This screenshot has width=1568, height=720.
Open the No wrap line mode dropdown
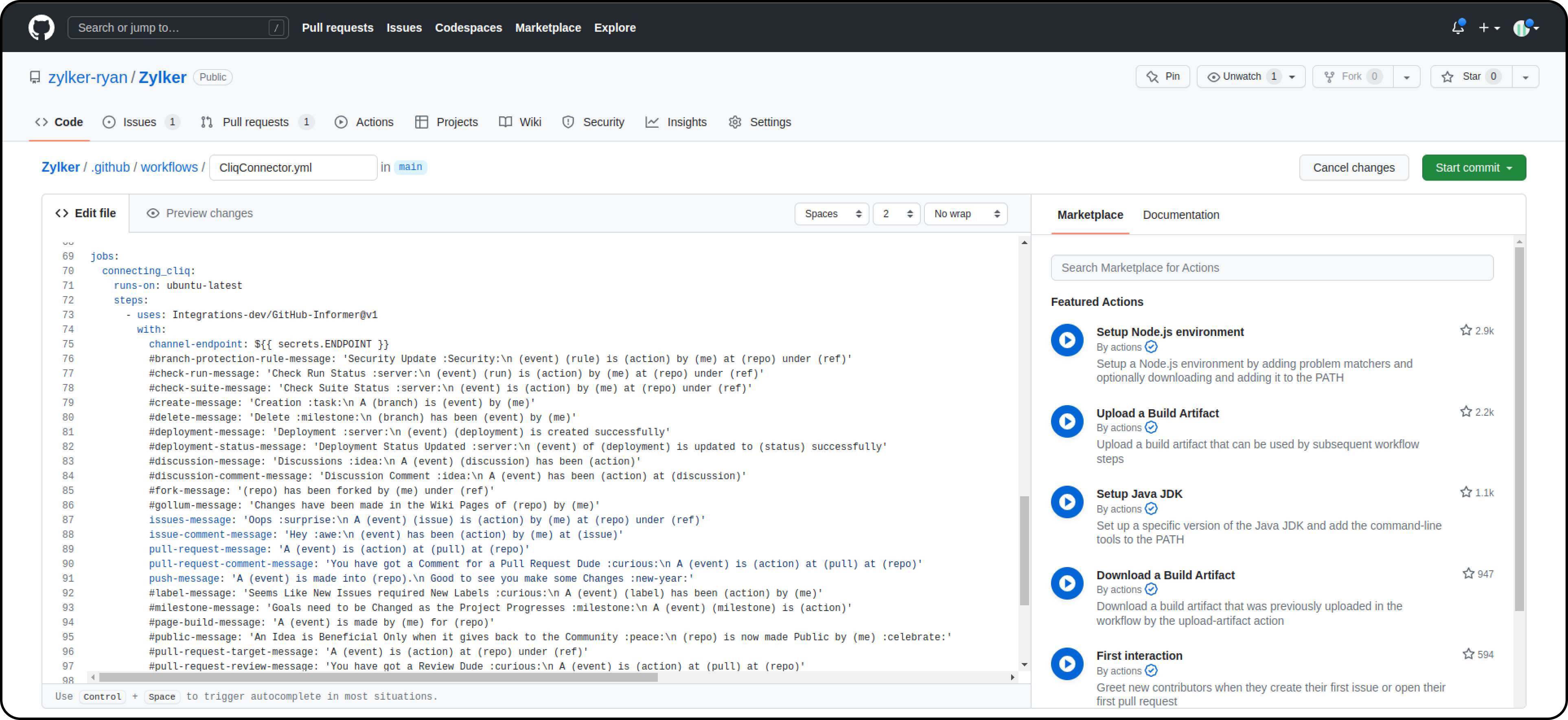(x=966, y=214)
